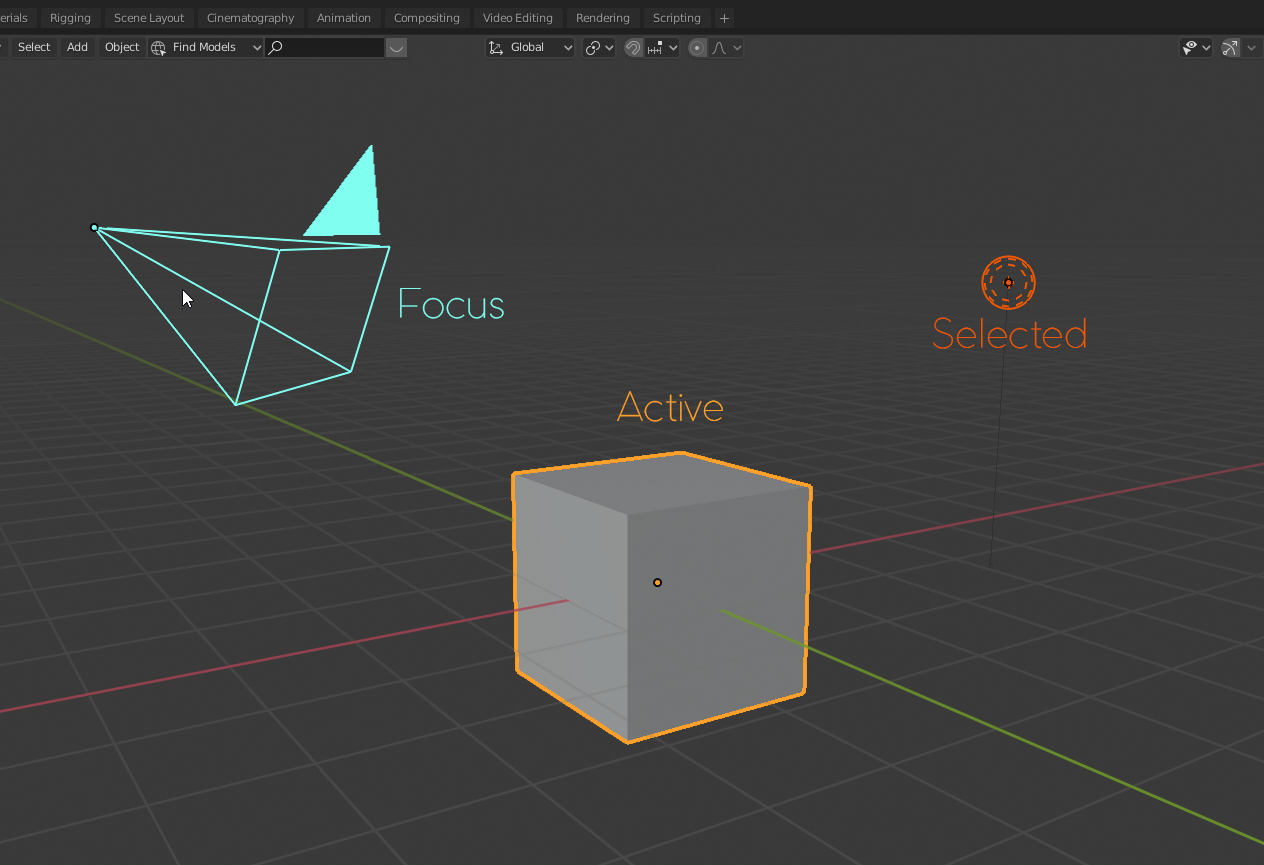Click the Selected text label

click(1009, 334)
